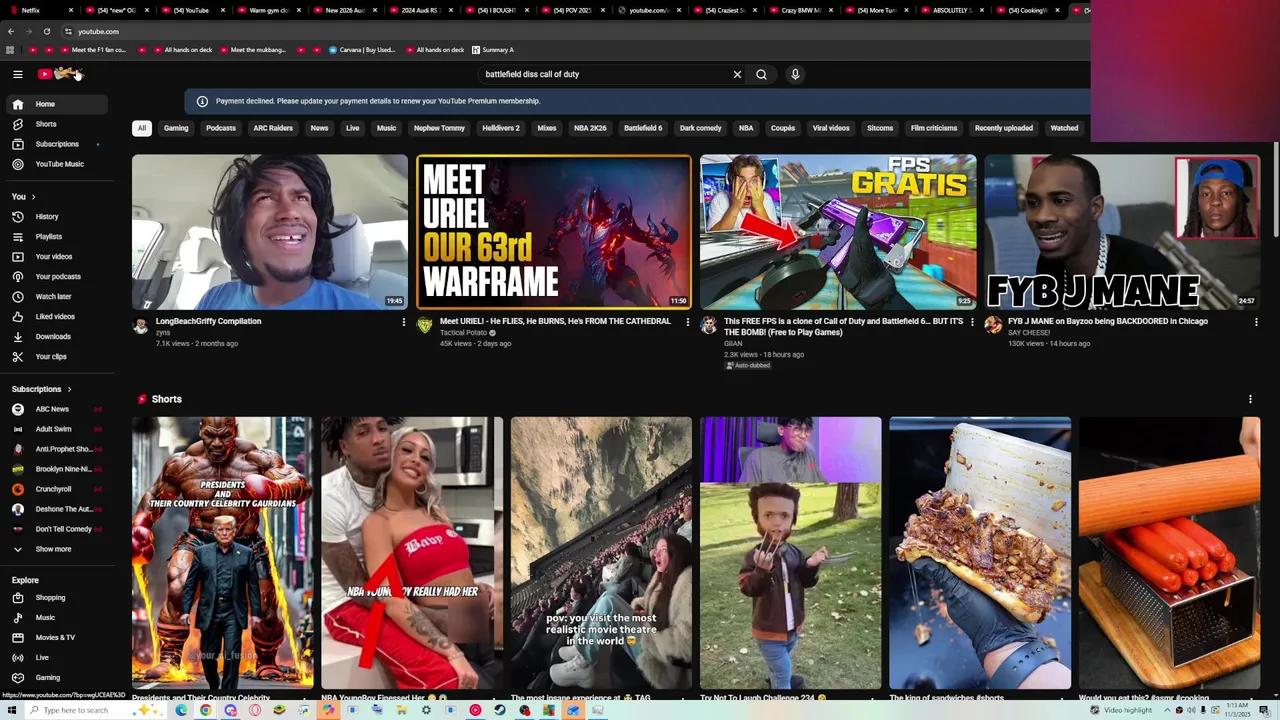
Task: Open the Summary A bookmark
Action: (492, 50)
